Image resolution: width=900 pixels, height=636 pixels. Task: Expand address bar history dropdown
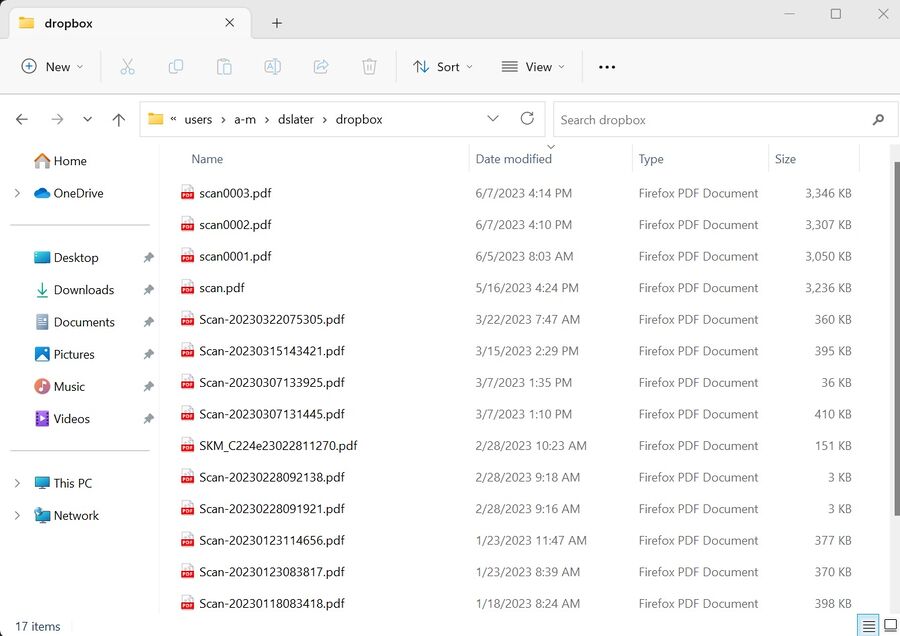(x=492, y=119)
